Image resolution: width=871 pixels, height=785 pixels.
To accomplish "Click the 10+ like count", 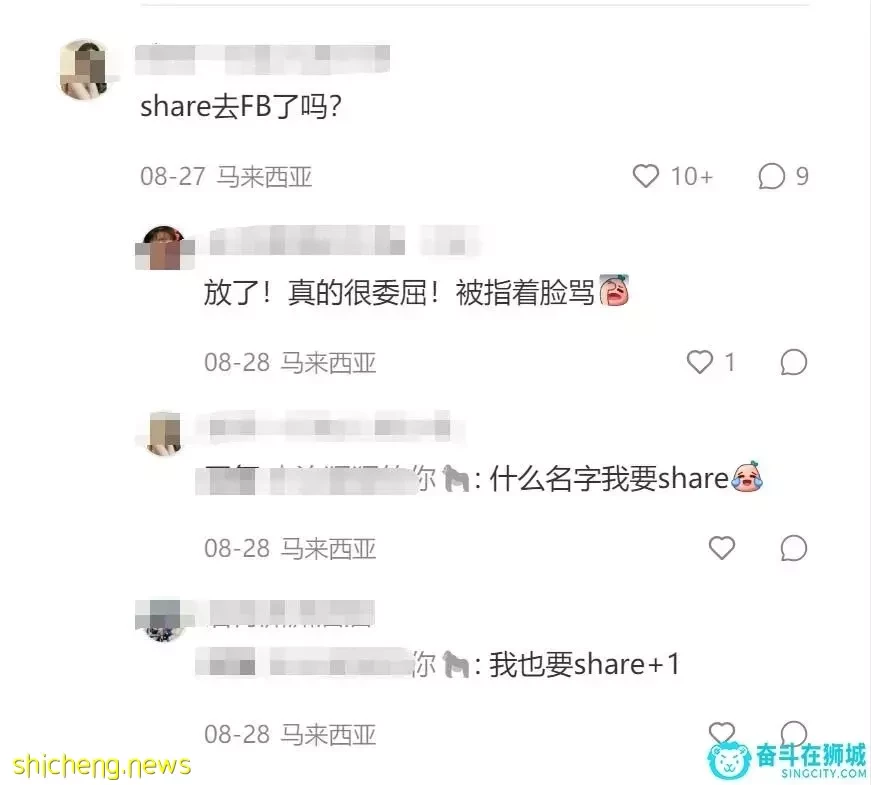I will [x=692, y=177].
